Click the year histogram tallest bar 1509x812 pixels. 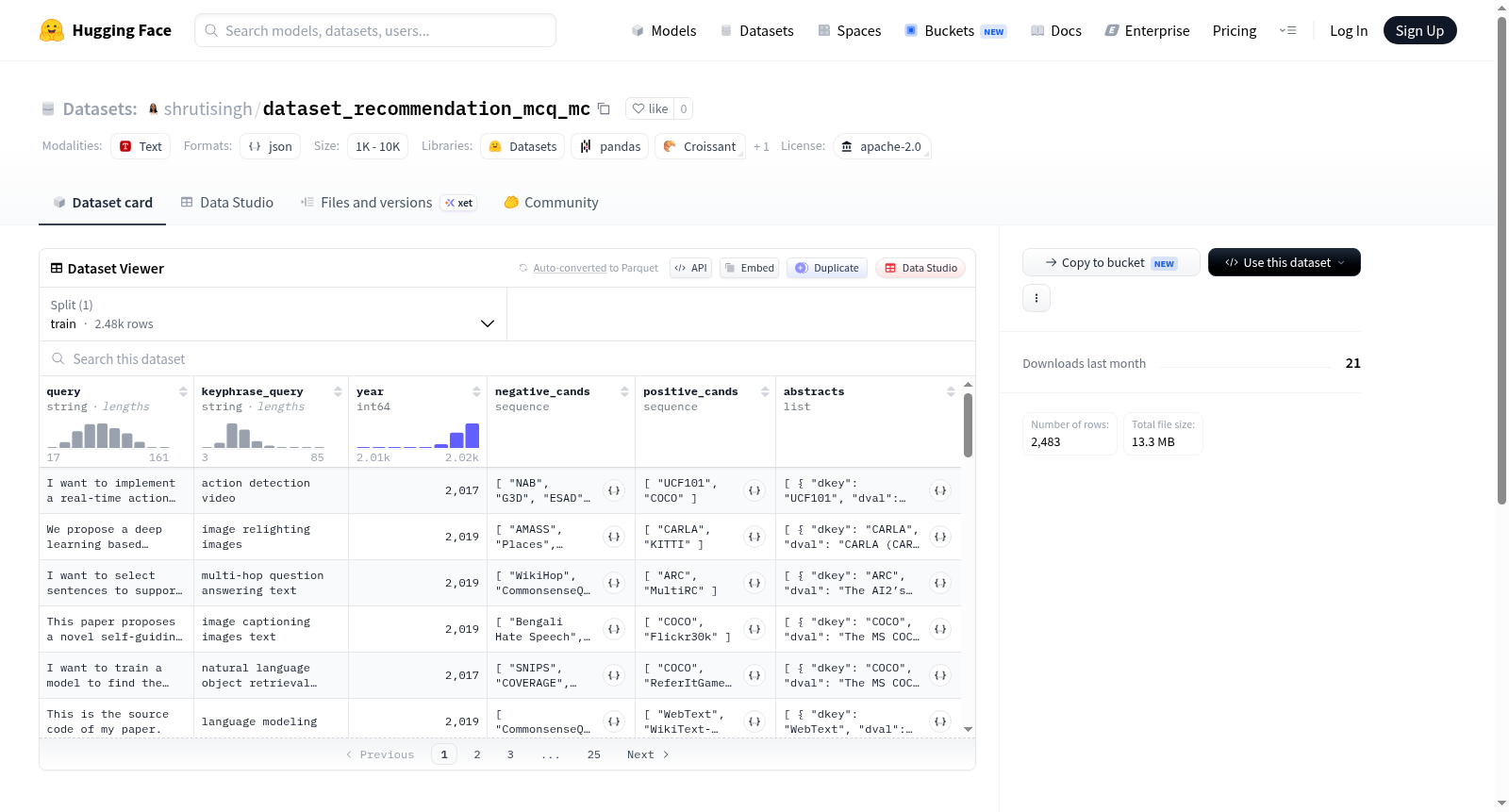[x=473, y=436]
